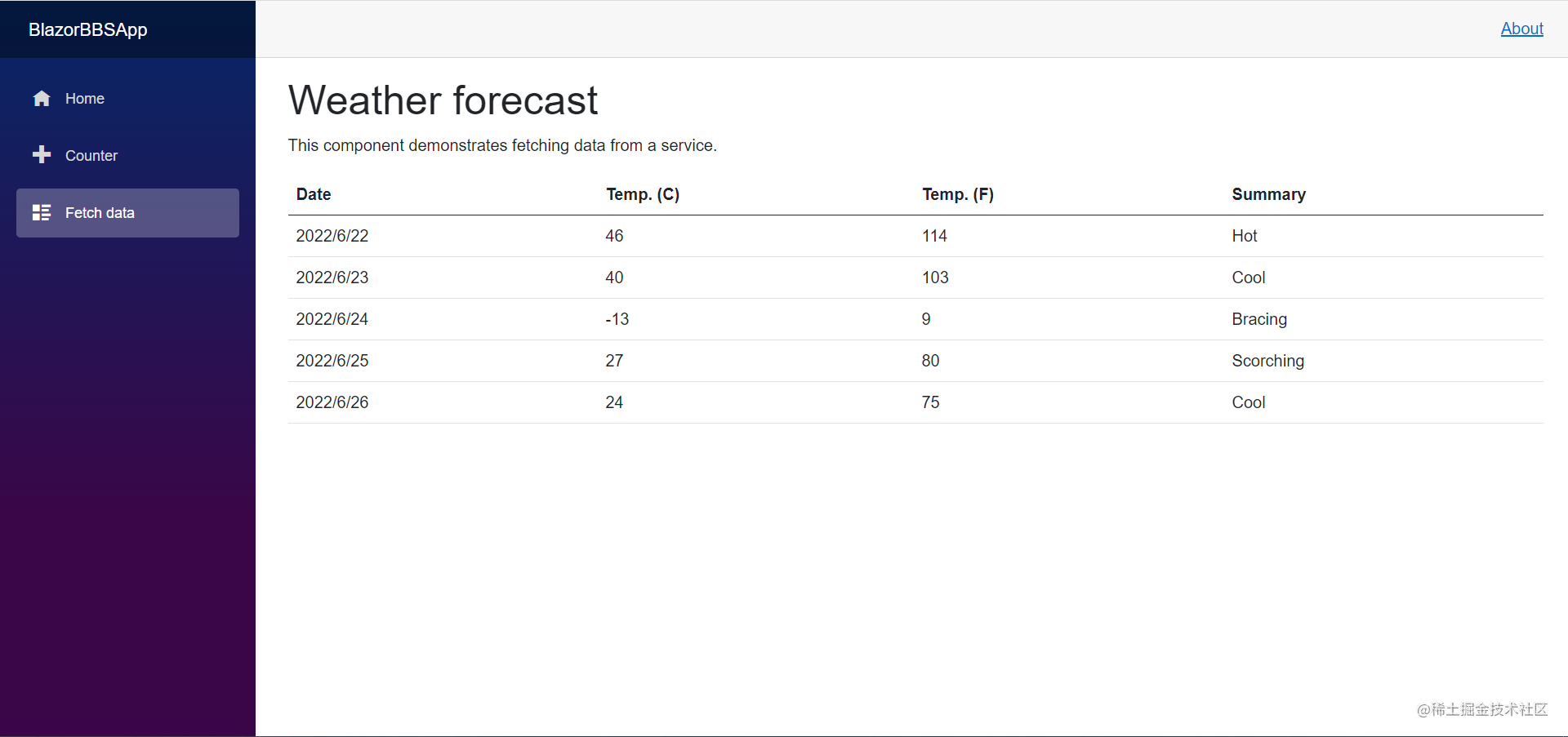Open the Home navigation item

pyautogui.click(x=85, y=99)
